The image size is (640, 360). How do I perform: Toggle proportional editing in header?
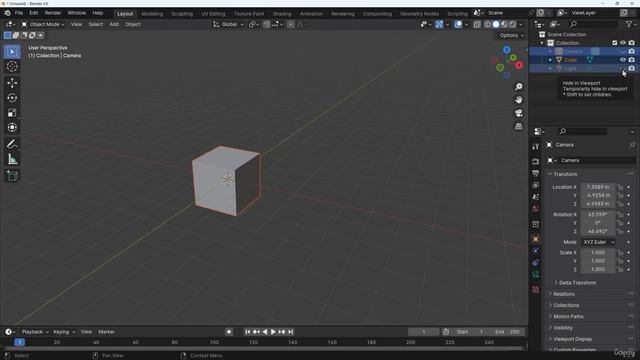pos(291,24)
